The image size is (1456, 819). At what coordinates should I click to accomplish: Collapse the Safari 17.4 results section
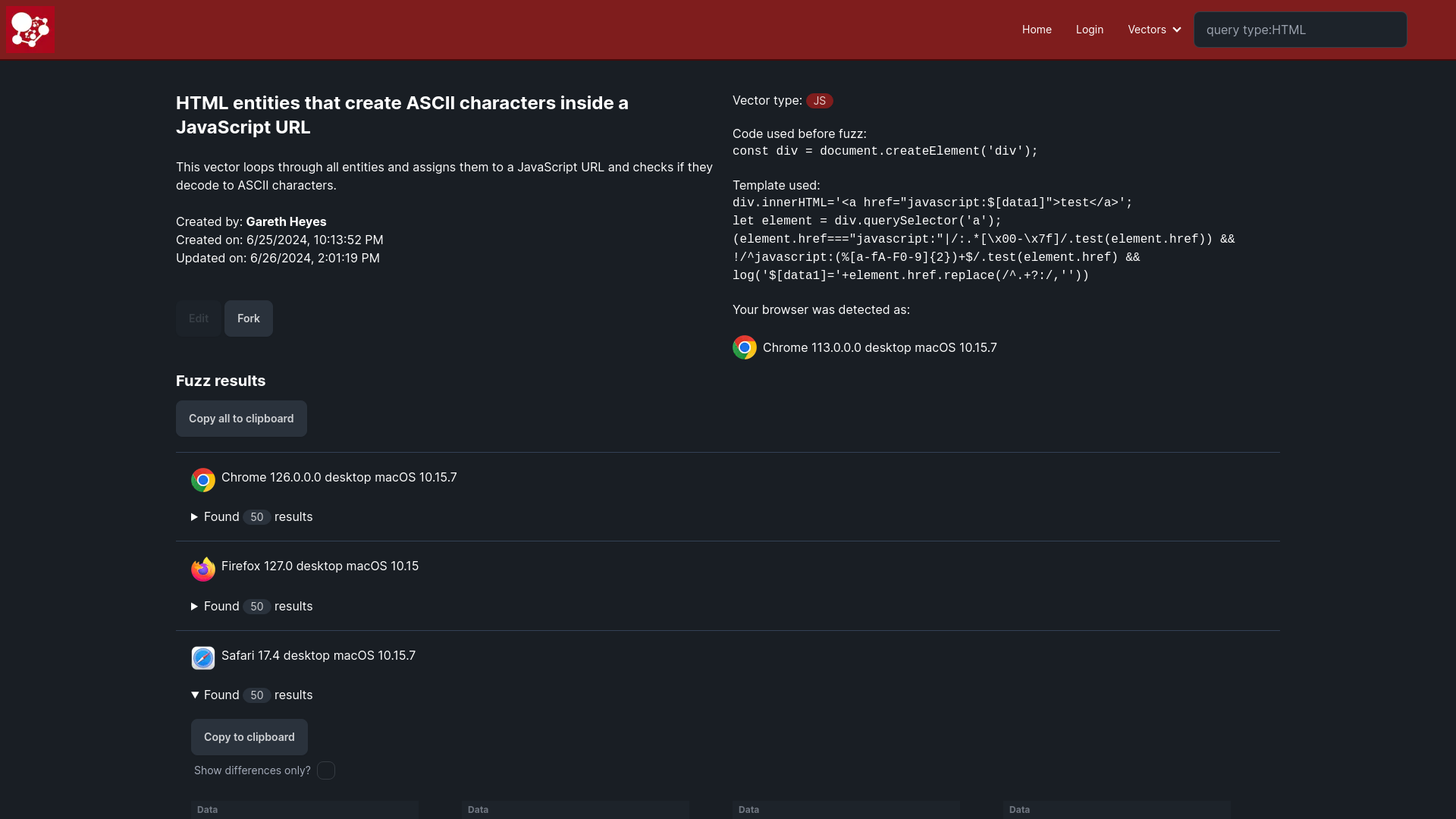[x=194, y=694]
